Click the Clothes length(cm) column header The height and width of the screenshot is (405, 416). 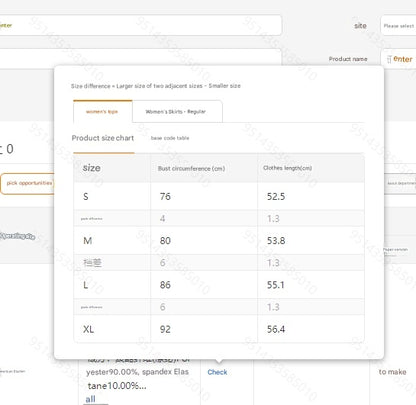coord(287,168)
